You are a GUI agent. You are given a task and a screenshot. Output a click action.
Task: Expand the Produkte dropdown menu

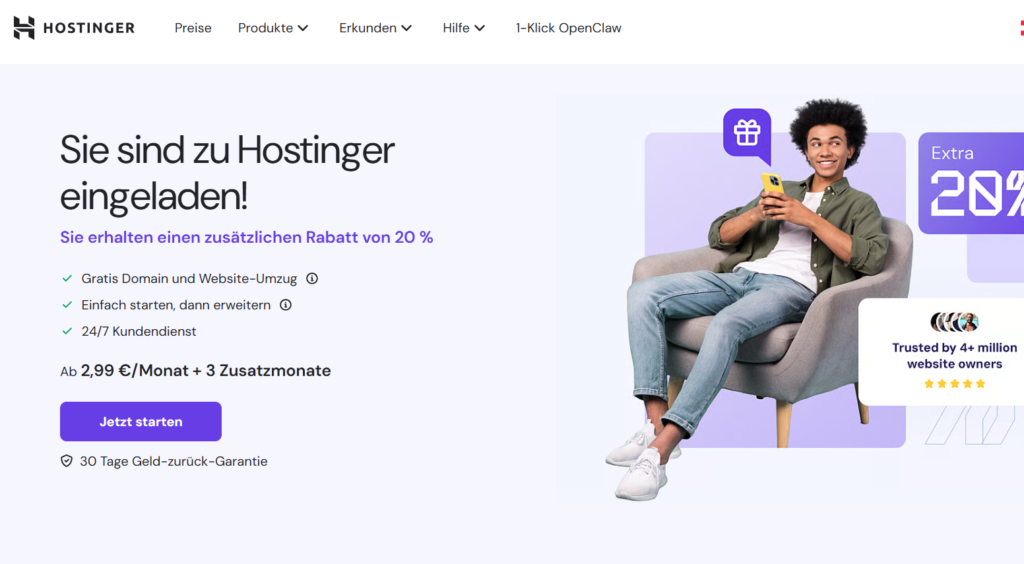tap(273, 28)
